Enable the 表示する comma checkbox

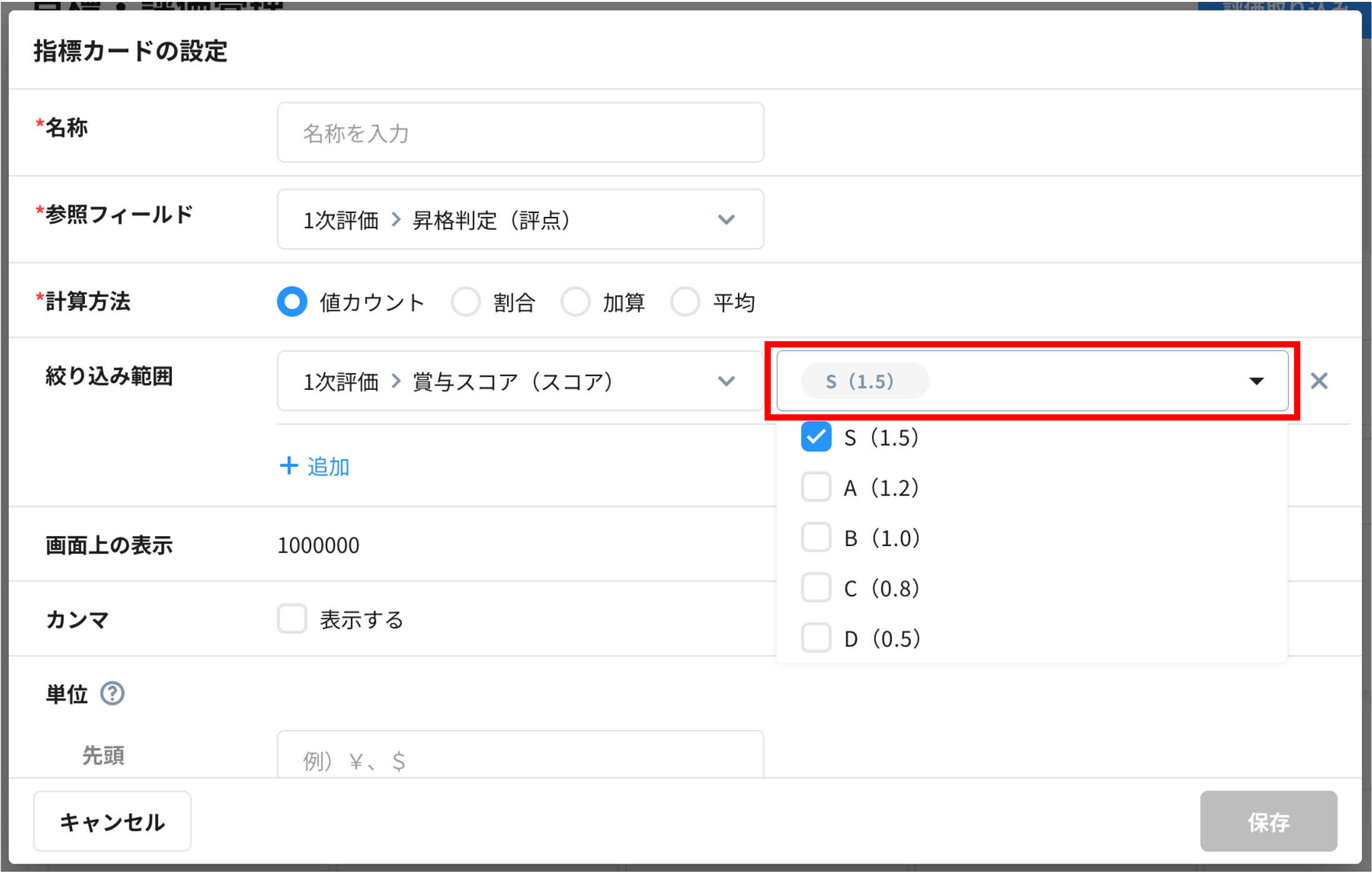pos(292,619)
